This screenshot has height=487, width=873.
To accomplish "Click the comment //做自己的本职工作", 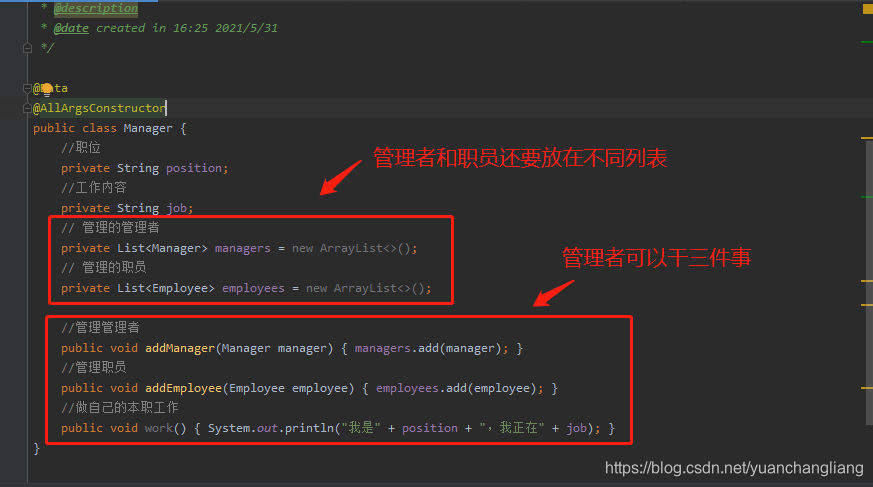I will tap(120, 409).
